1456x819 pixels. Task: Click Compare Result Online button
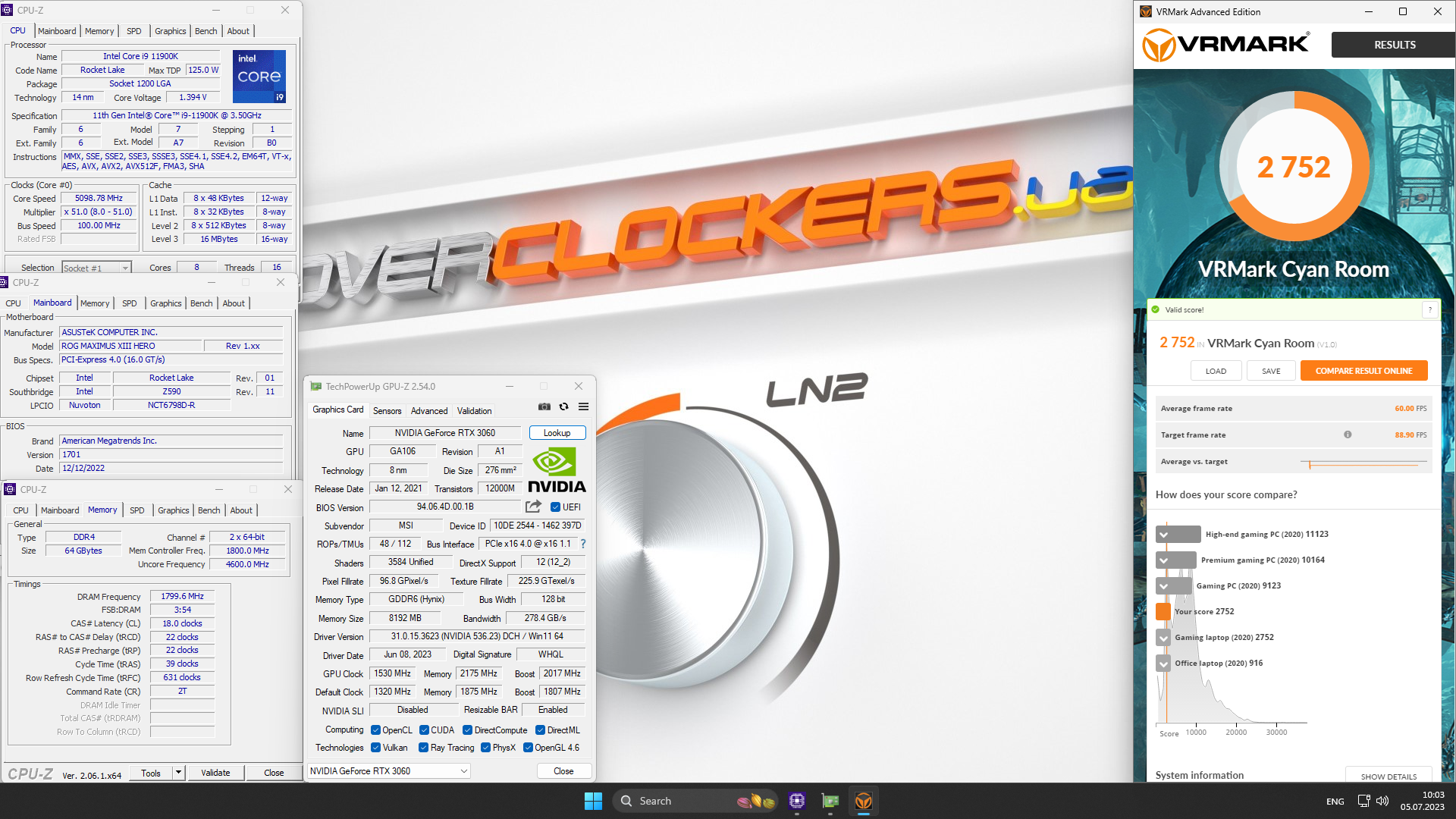click(1363, 371)
